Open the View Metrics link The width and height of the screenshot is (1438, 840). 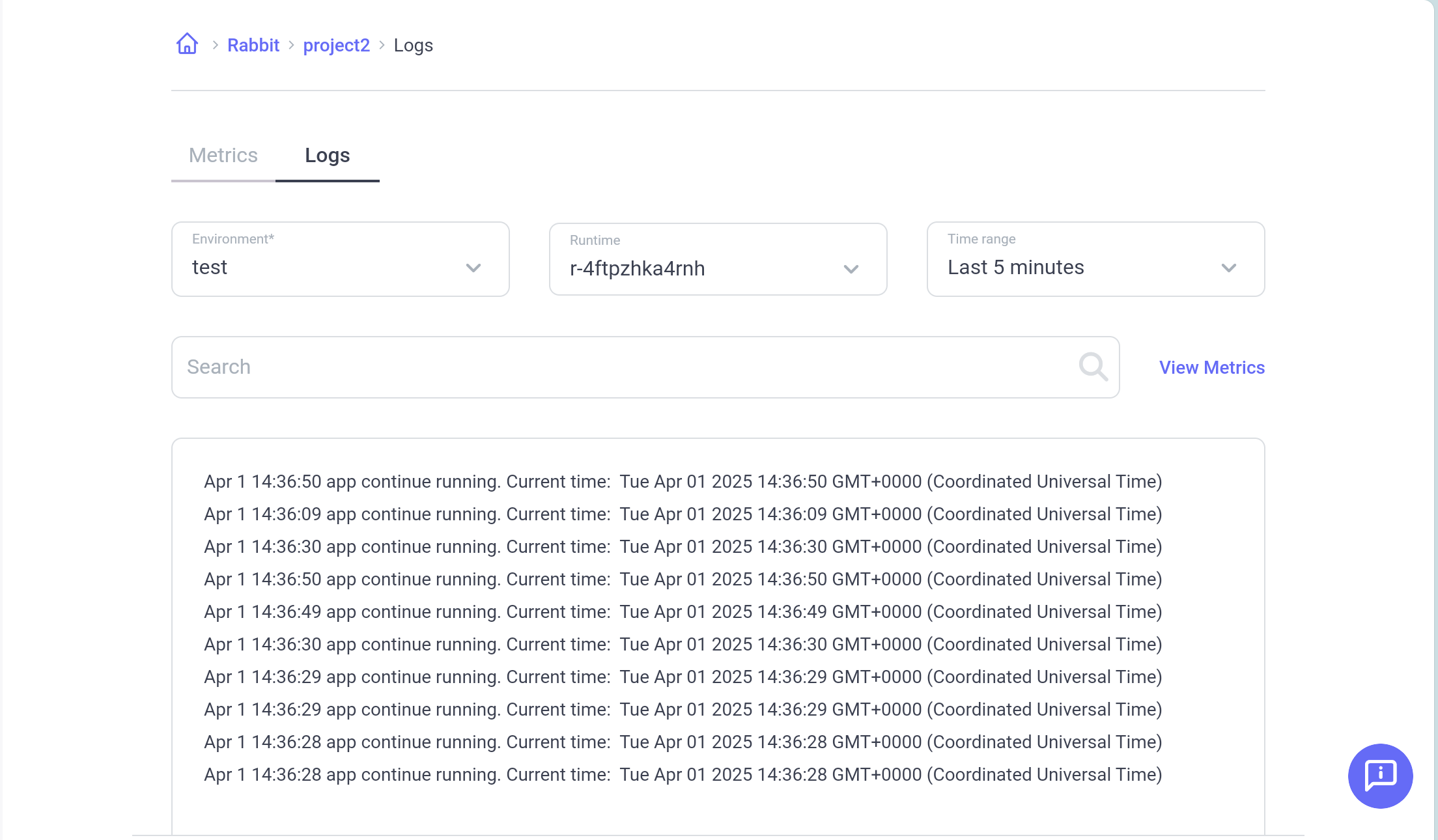click(1211, 367)
